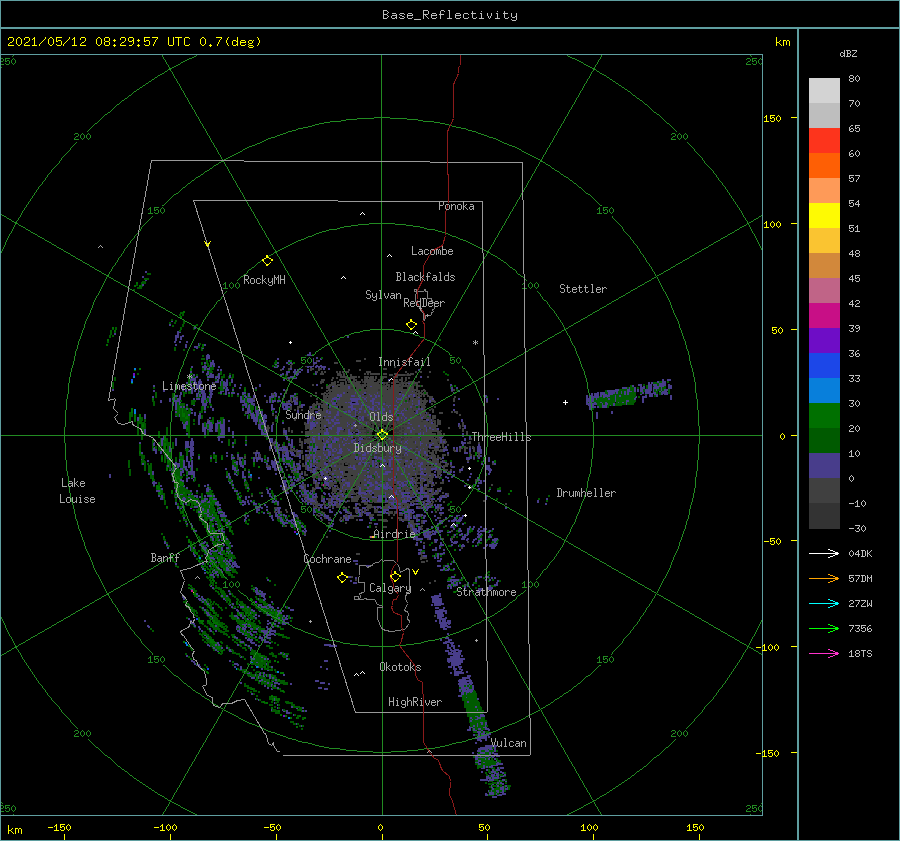Click the white plus marker west of the Stettler-area echo band
Image resolution: width=900 pixels, height=841 pixels.
565,402
